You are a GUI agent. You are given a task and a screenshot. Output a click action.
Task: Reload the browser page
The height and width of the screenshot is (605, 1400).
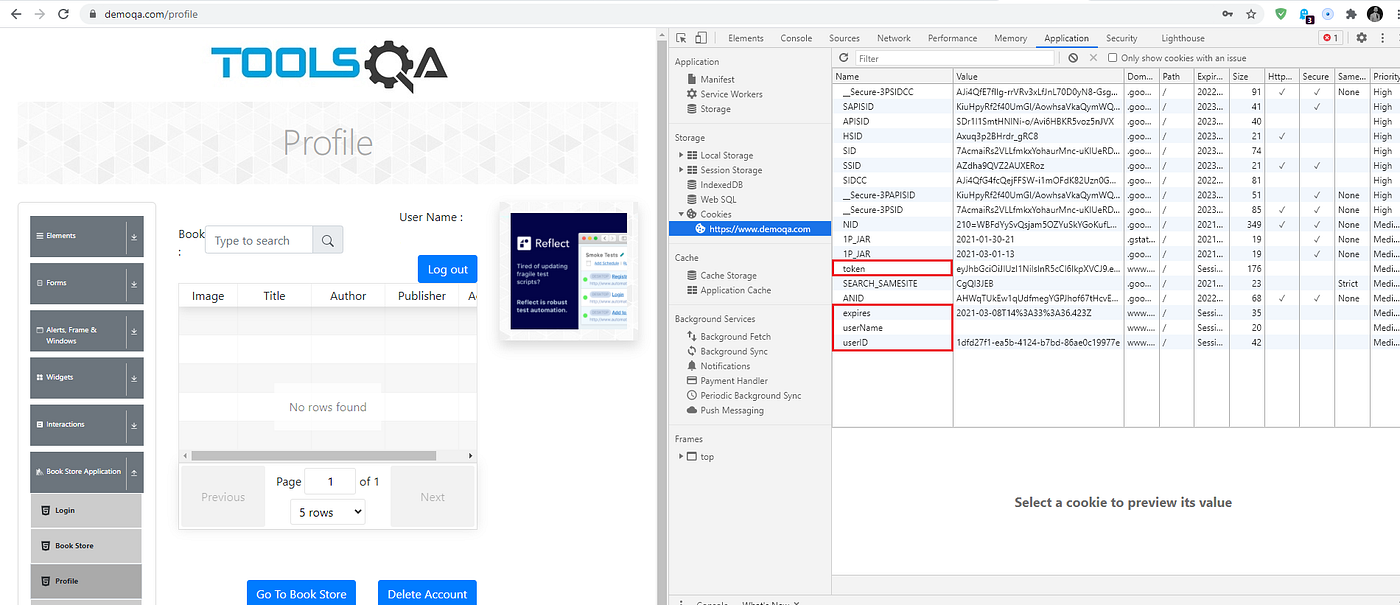click(x=63, y=14)
